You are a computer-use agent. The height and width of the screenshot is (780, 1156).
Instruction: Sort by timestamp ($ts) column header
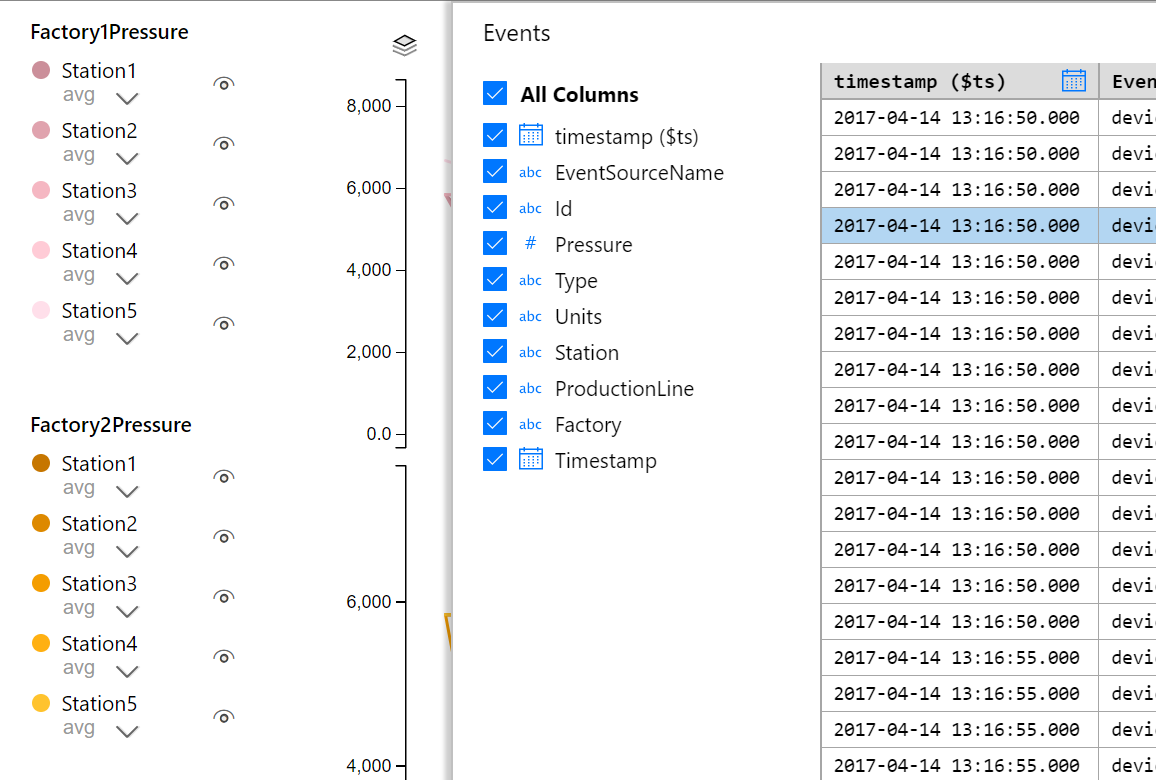(920, 82)
